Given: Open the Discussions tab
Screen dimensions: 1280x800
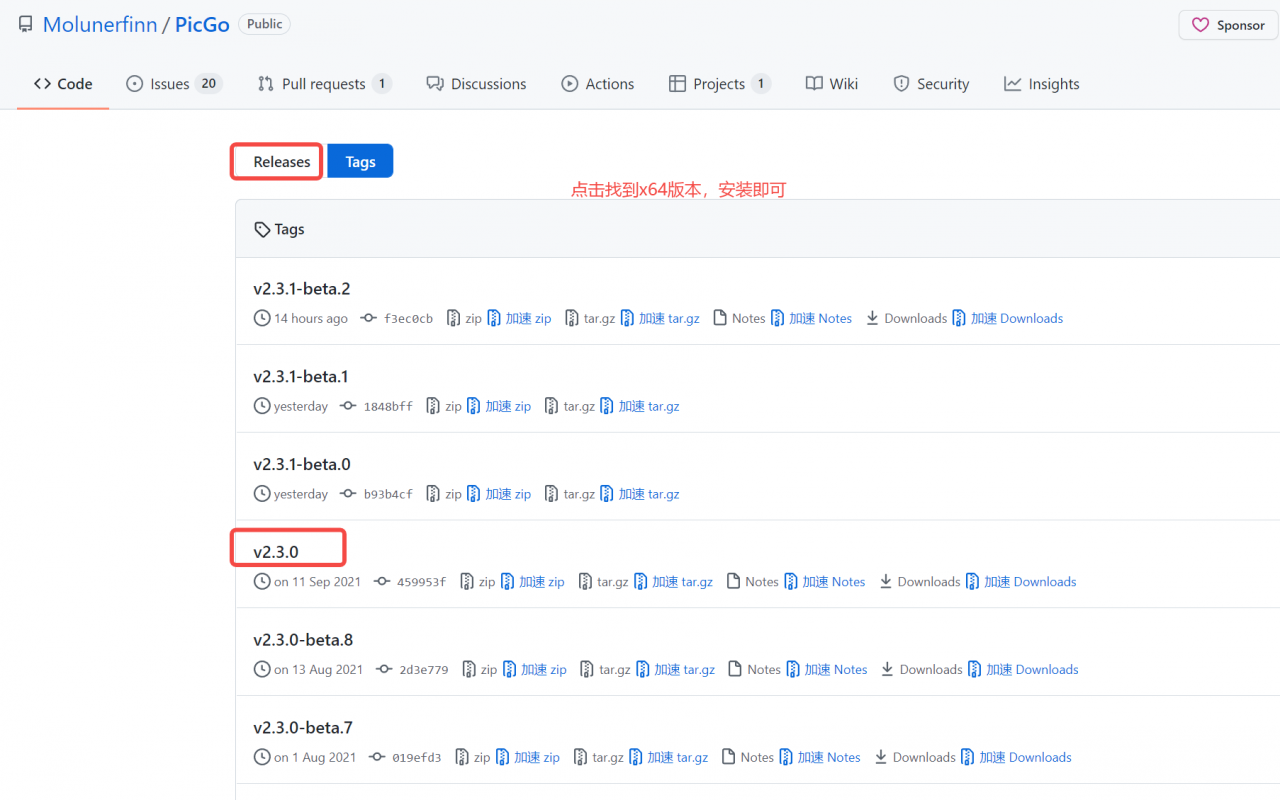Looking at the screenshot, I should tap(476, 84).
